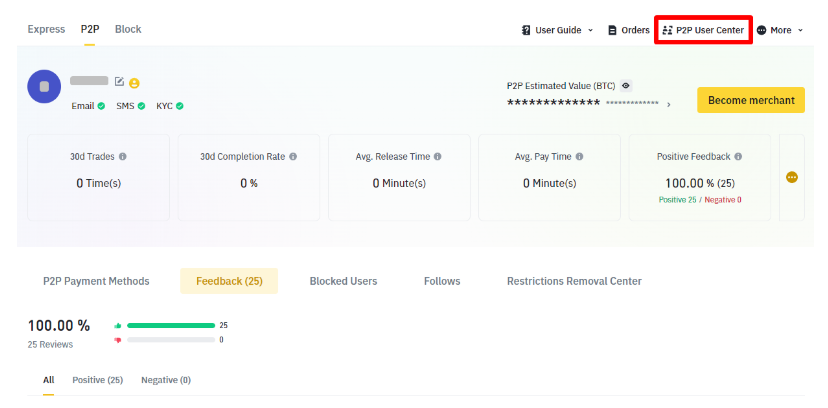Open Orders from the top bar
The height and width of the screenshot is (408, 828).
(x=628, y=30)
